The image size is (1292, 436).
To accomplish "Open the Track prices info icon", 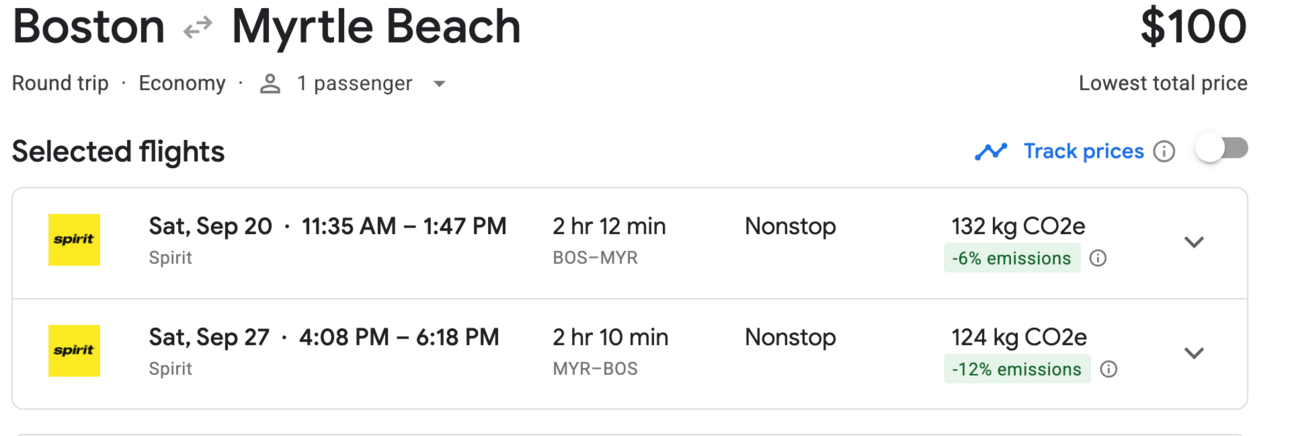I will (1164, 152).
